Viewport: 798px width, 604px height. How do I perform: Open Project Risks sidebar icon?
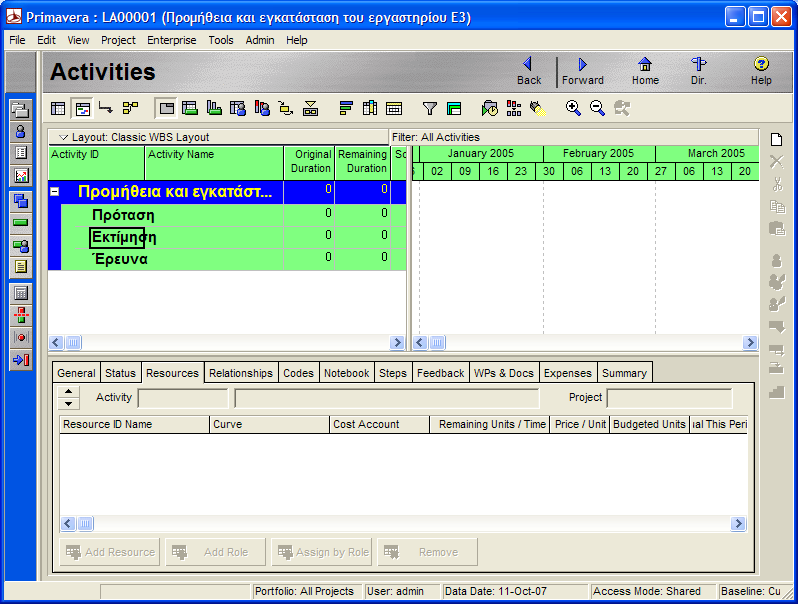[21, 360]
